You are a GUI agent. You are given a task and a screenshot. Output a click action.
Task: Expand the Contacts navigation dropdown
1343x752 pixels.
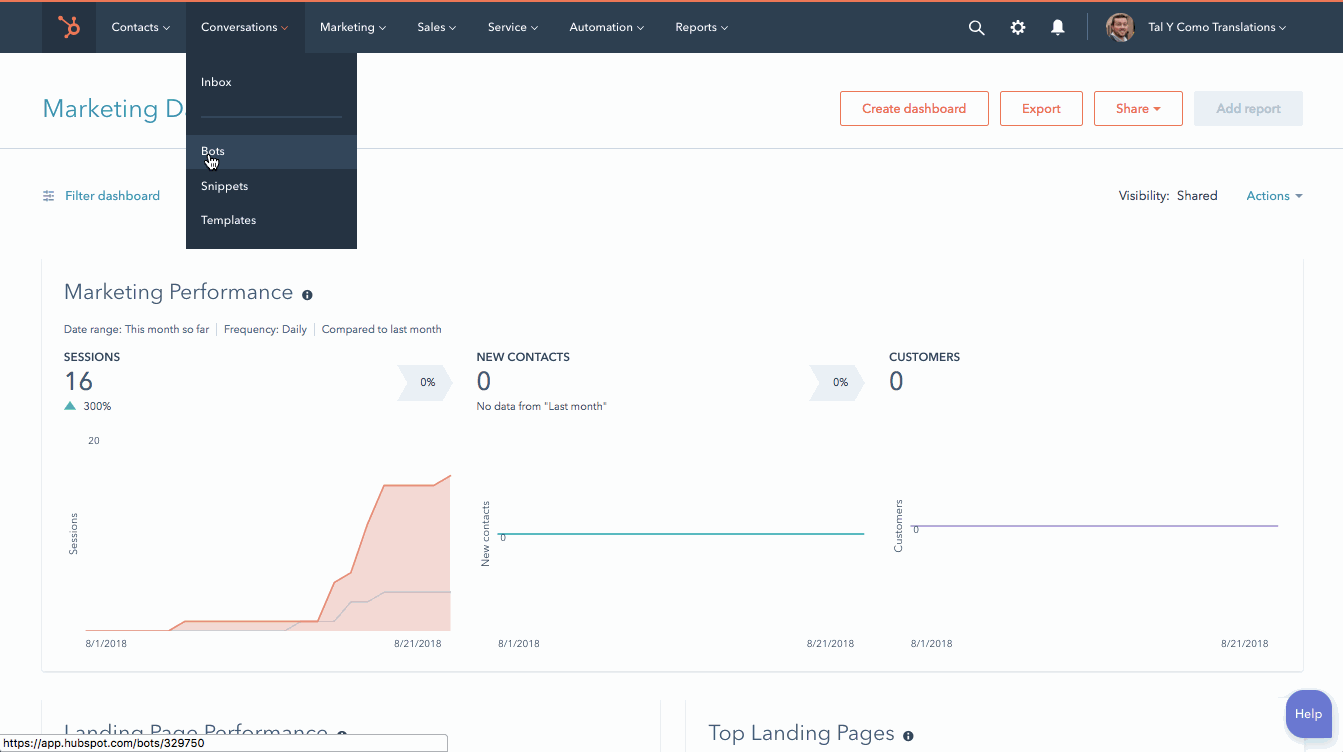pyautogui.click(x=140, y=27)
